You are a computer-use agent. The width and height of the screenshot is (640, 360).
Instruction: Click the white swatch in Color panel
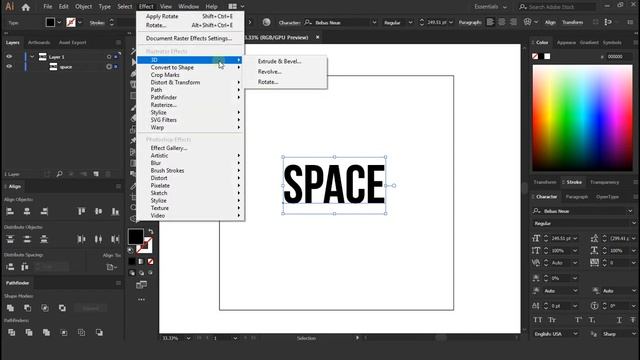point(547,56)
